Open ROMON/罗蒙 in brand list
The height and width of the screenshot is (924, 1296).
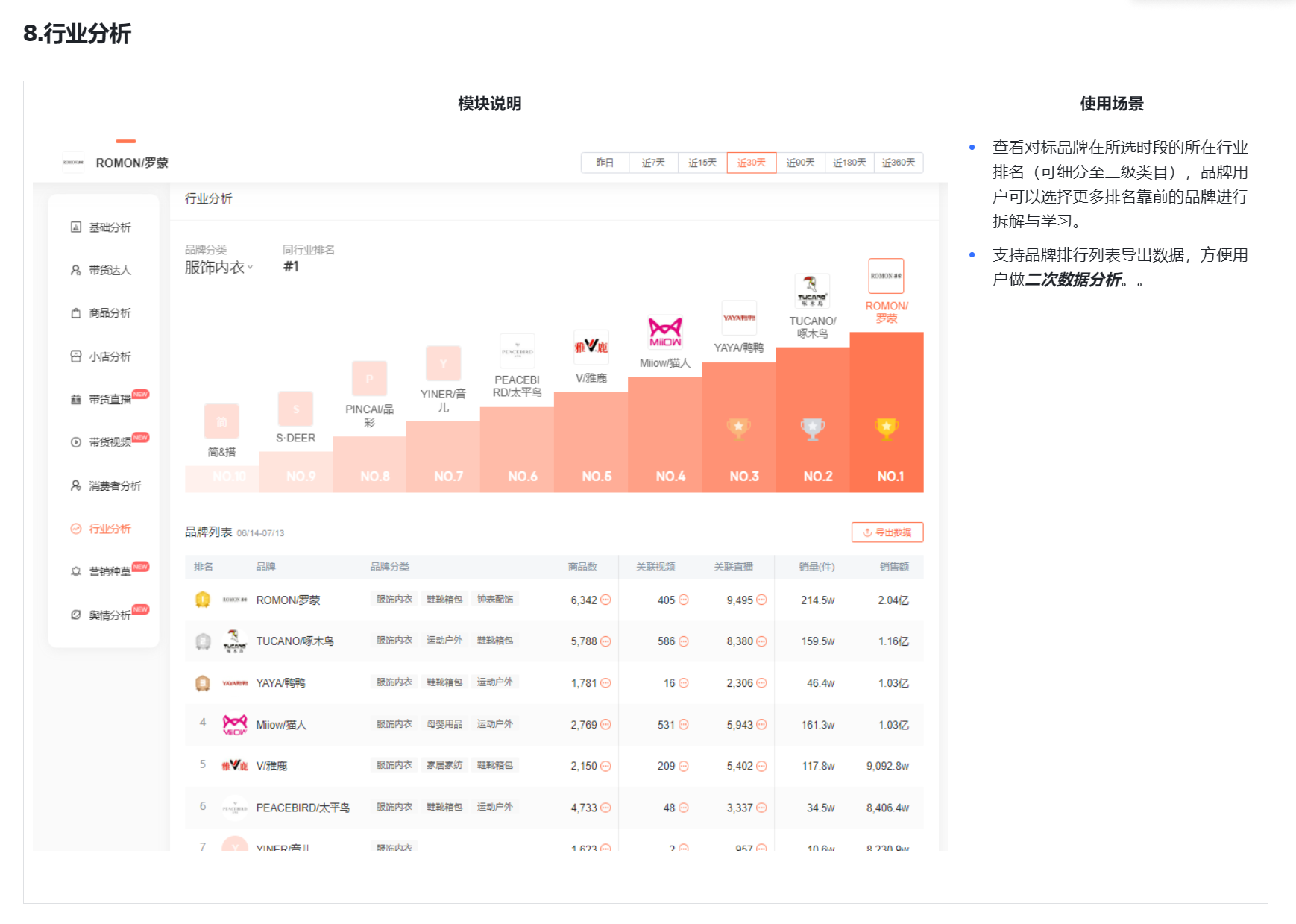click(288, 600)
